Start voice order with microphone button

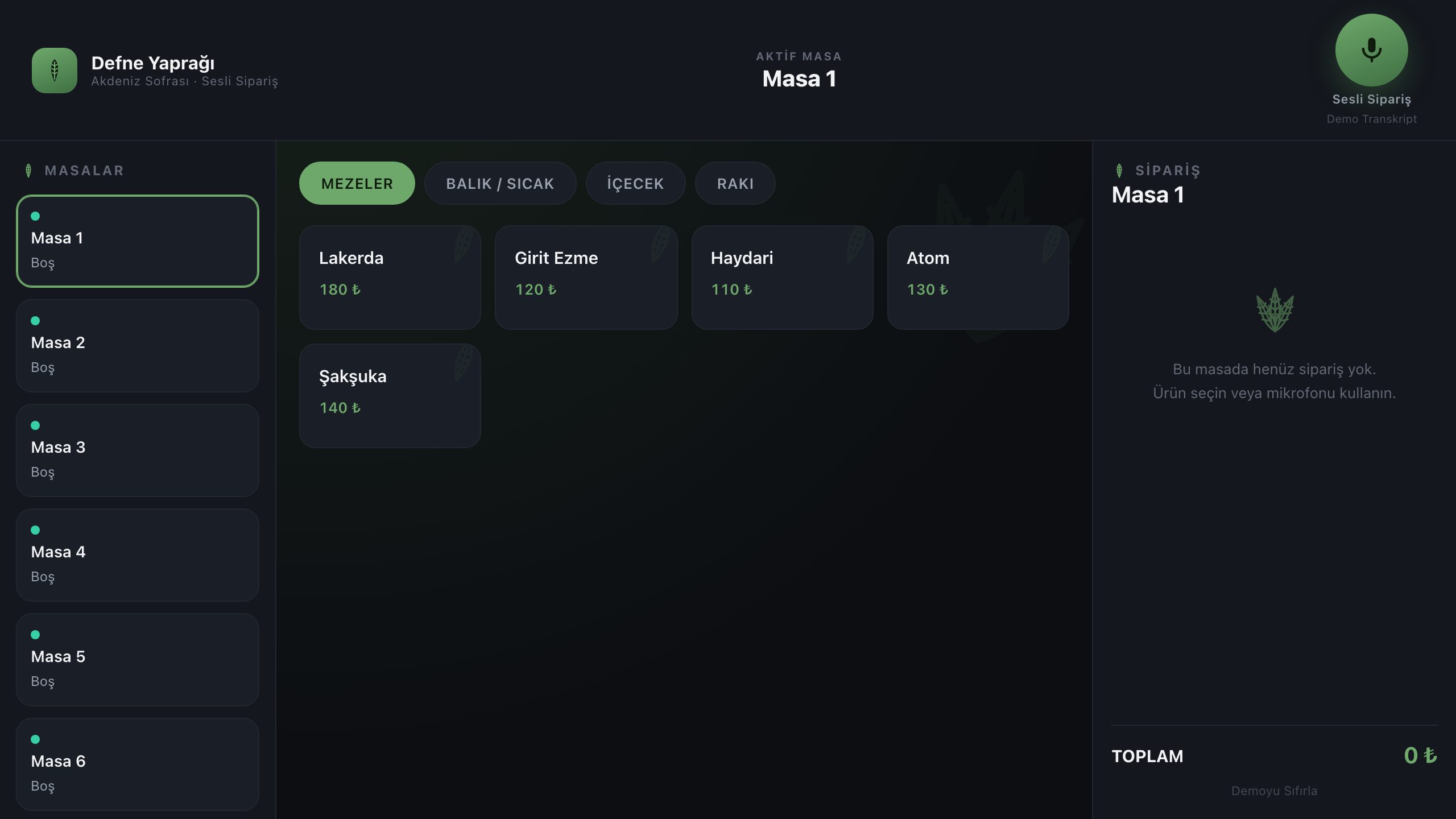[1371, 50]
